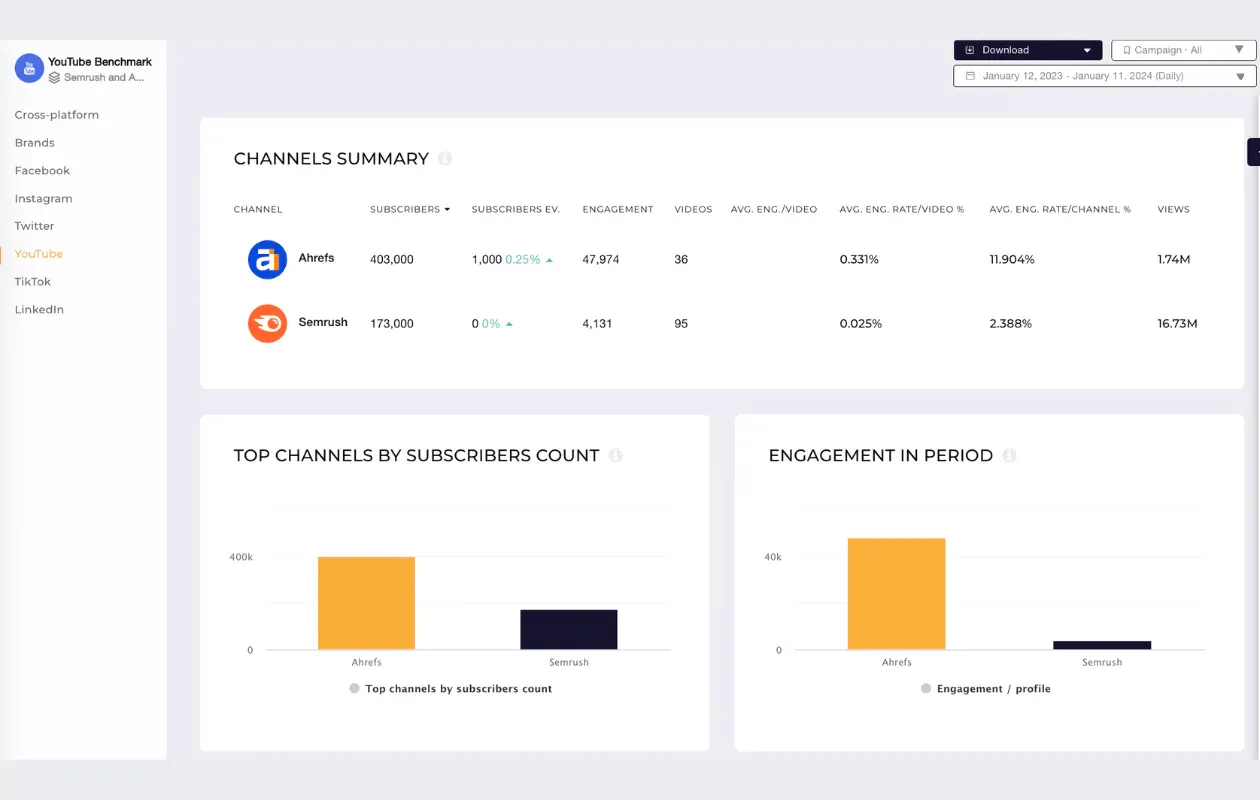Click Ahrefs orange bar in engagement chart
Screen dimensions: 1260x800
[896, 594]
